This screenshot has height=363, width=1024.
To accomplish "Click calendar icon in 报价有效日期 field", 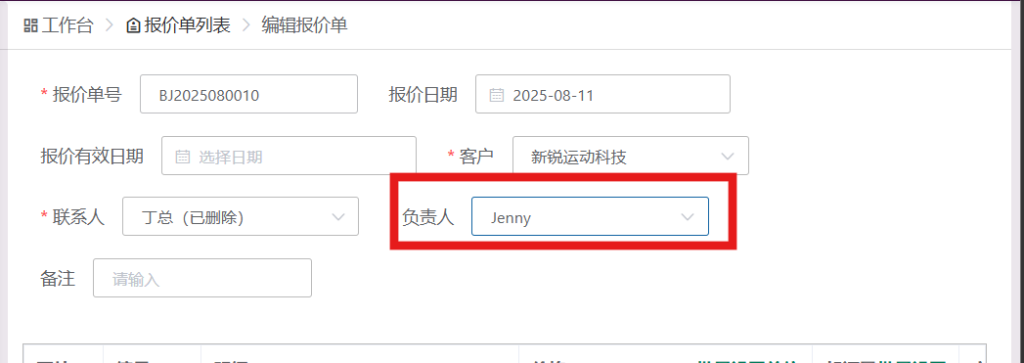I will [182, 157].
